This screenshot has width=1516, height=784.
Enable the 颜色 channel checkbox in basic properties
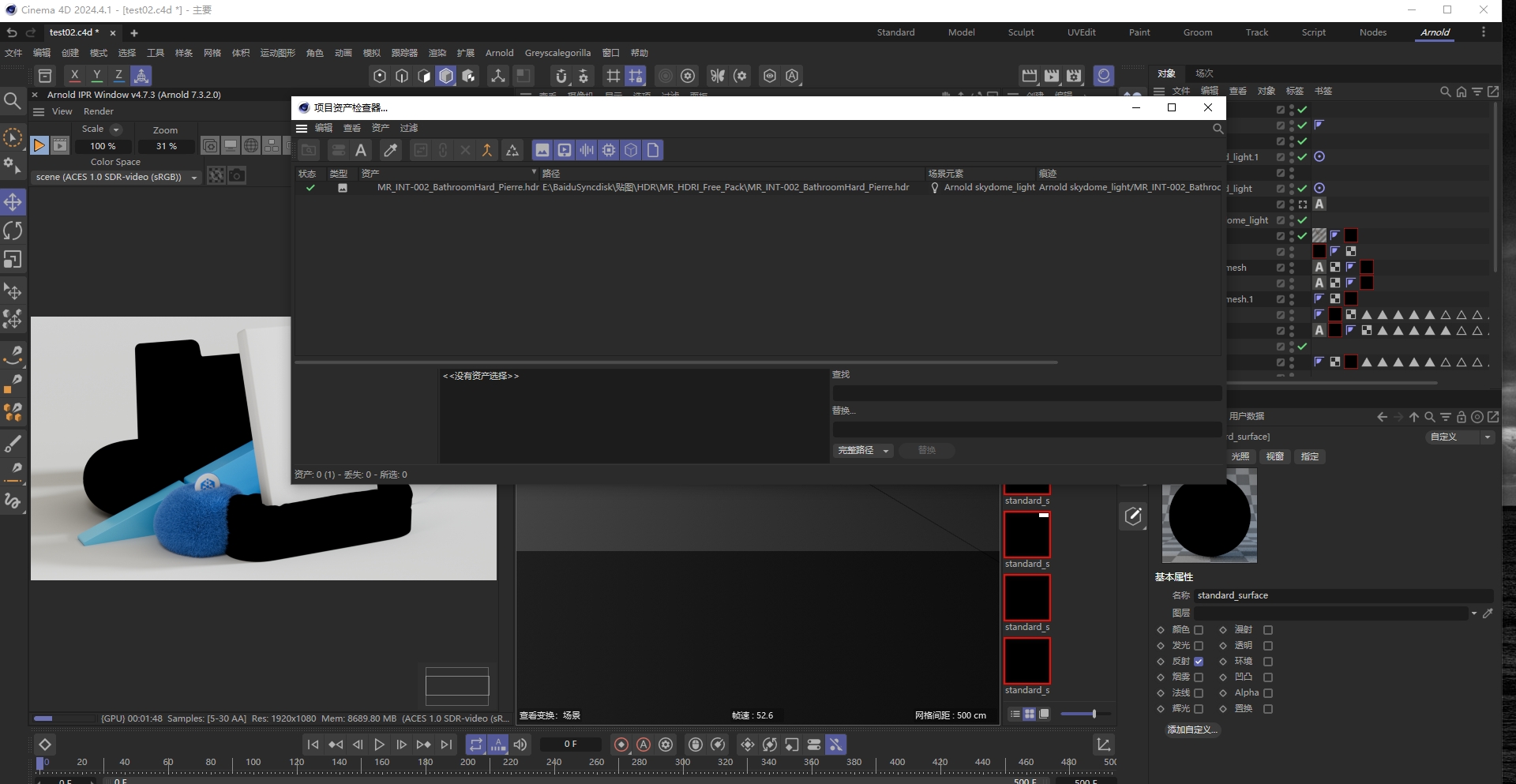[x=1199, y=630]
